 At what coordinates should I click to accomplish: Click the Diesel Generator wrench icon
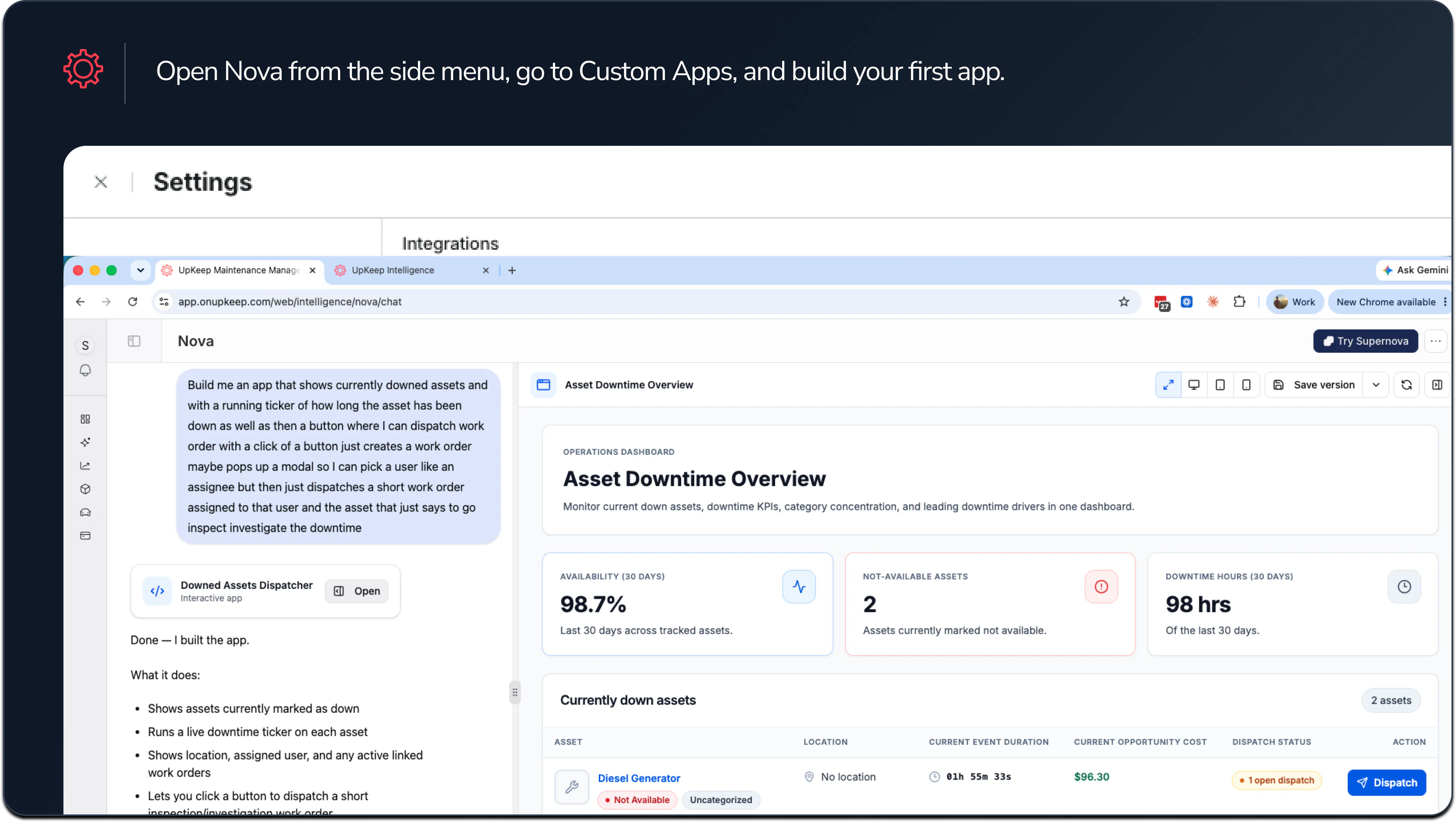pos(571,786)
